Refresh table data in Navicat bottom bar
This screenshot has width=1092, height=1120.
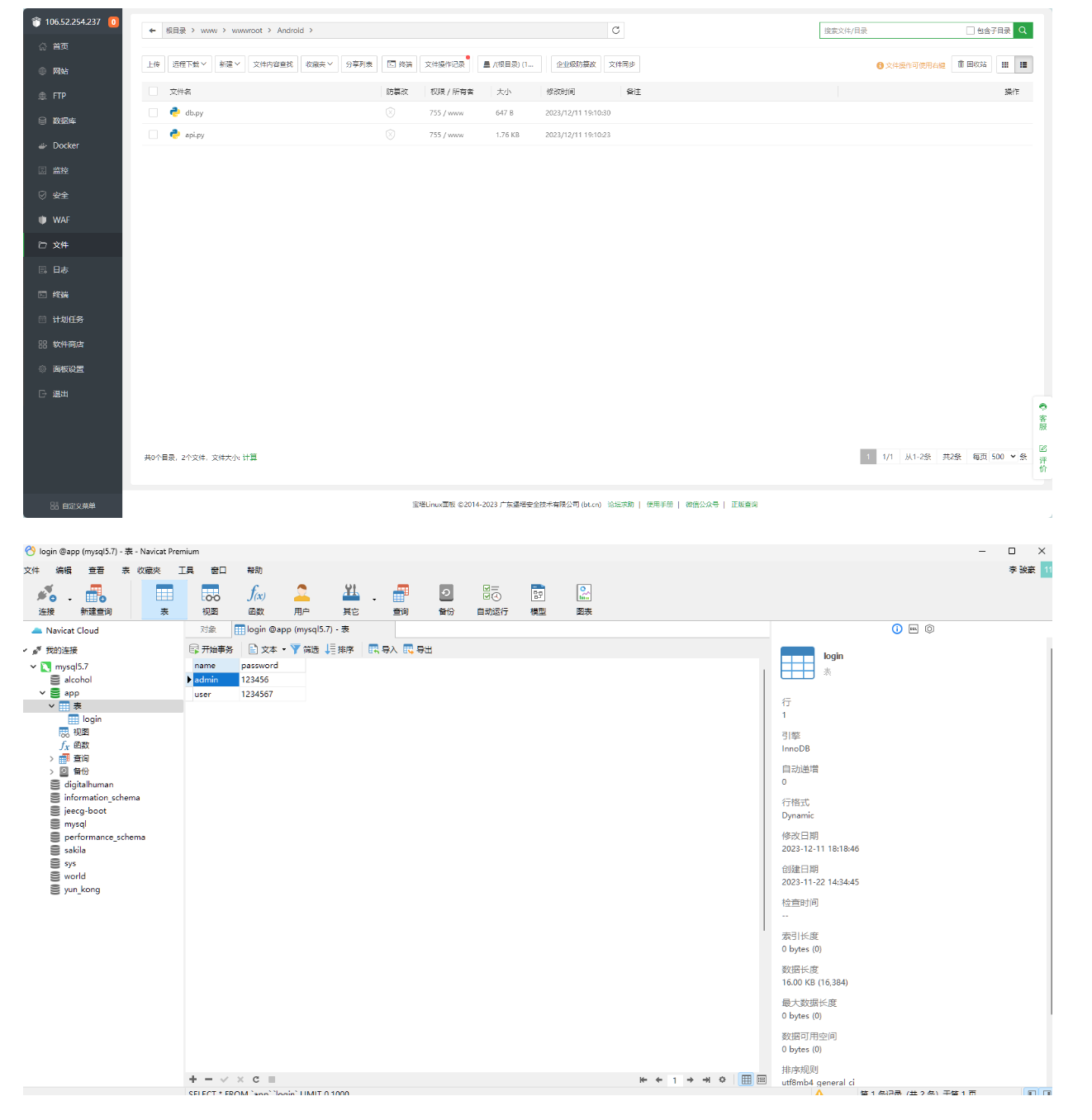[x=256, y=1080]
